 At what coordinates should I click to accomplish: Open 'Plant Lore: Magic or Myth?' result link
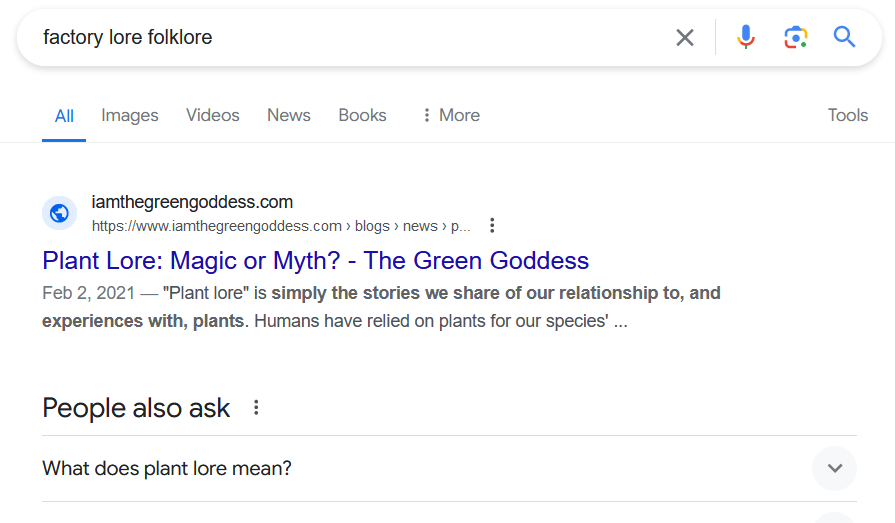coord(316,261)
